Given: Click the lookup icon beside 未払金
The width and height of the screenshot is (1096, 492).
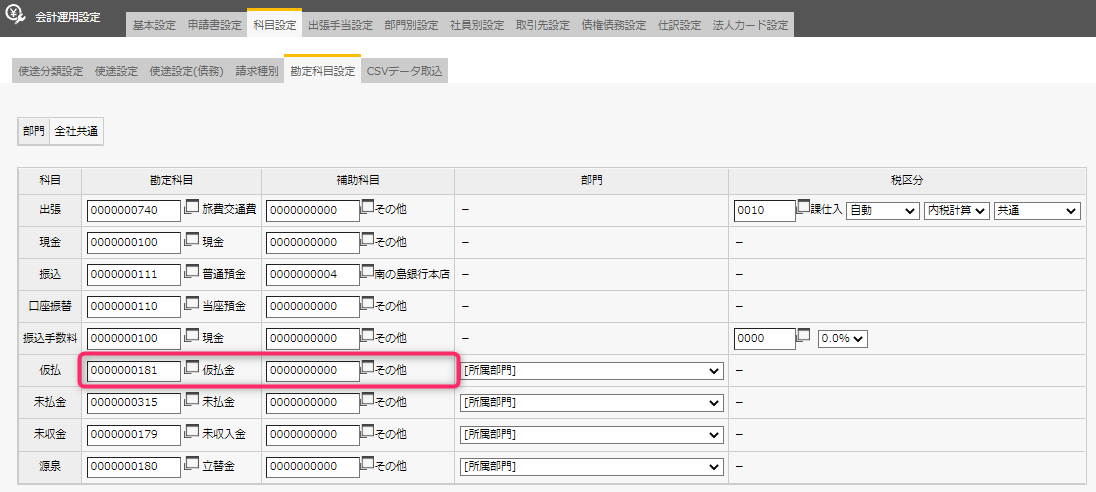Looking at the screenshot, I should [x=192, y=400].
